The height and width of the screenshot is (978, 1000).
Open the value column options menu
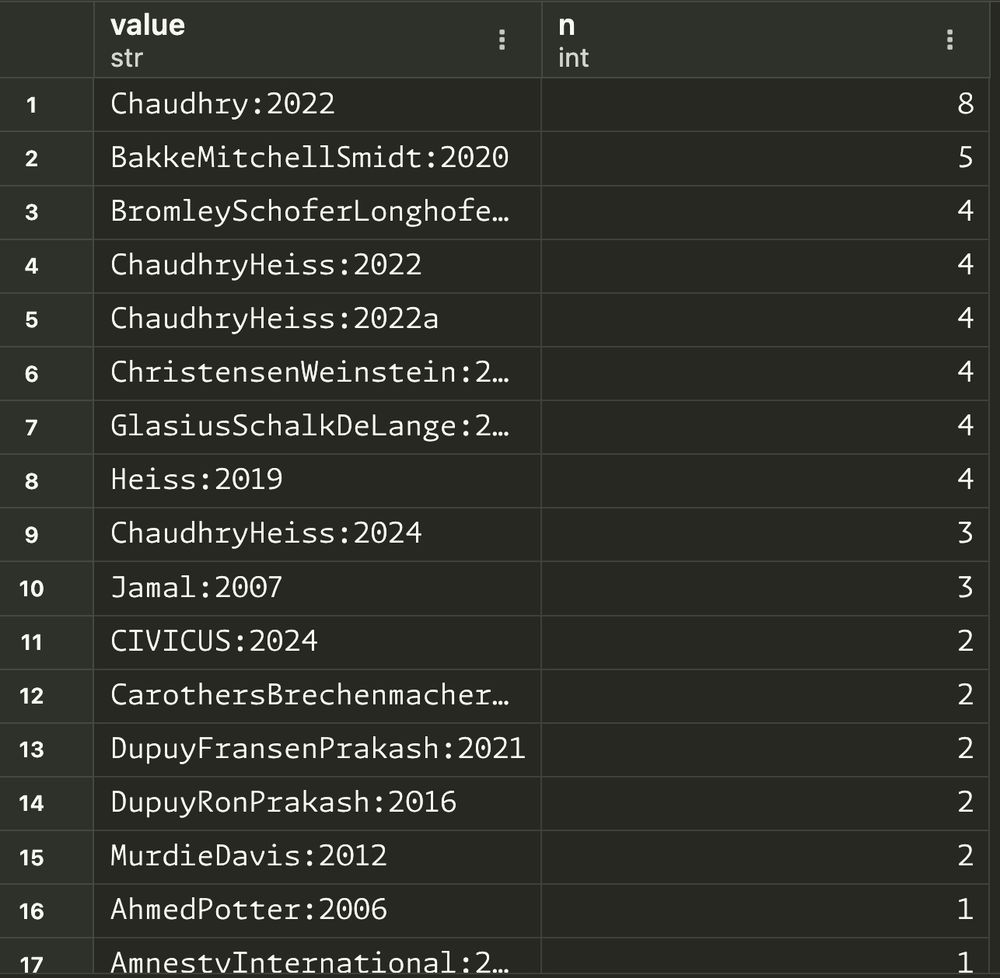pyautogui.click(x=502, y=40)
